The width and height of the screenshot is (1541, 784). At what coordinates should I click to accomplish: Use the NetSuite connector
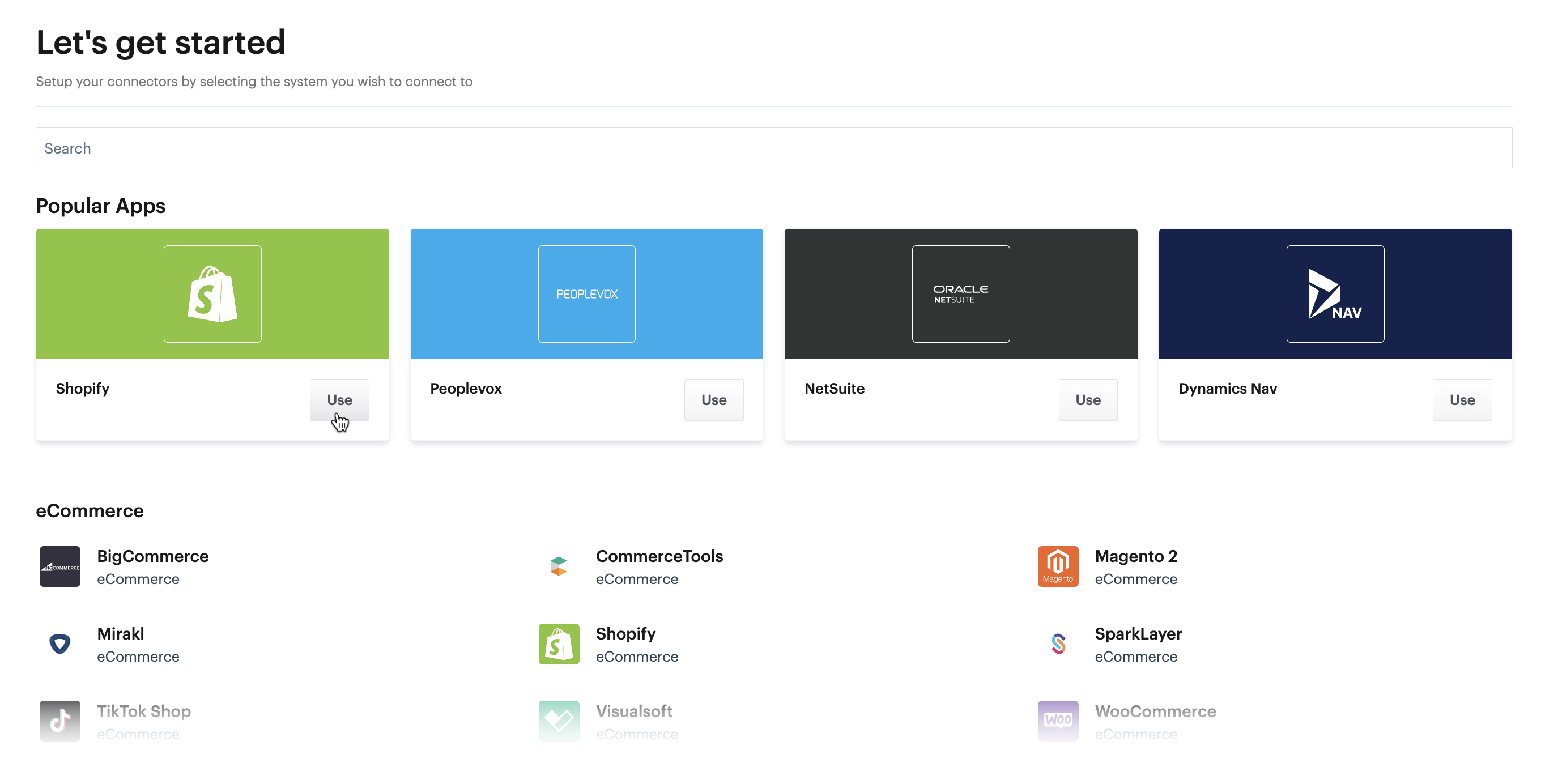[x=1088, y=400]
